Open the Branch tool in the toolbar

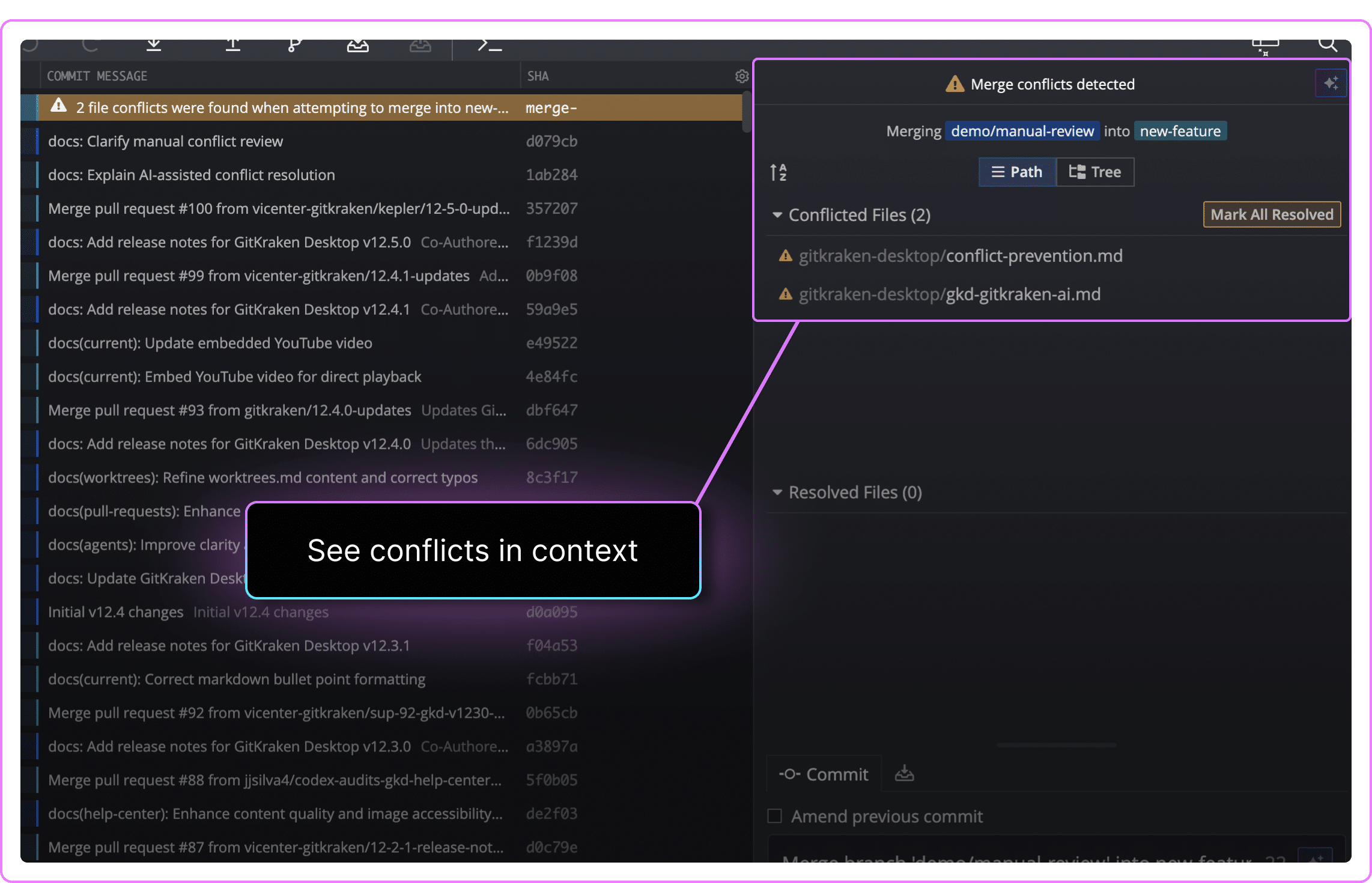(x=294, y=45)
